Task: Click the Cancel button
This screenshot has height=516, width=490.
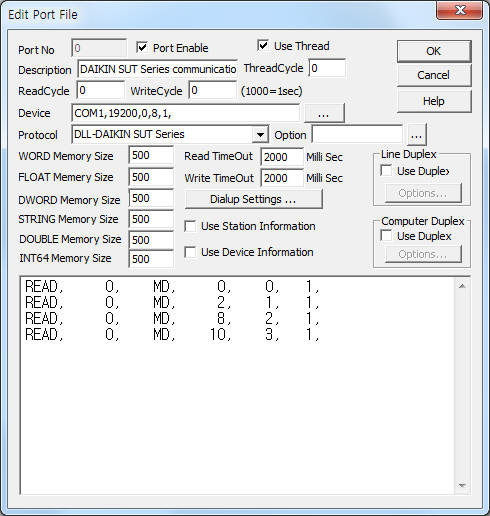Action: coord(434,75)
